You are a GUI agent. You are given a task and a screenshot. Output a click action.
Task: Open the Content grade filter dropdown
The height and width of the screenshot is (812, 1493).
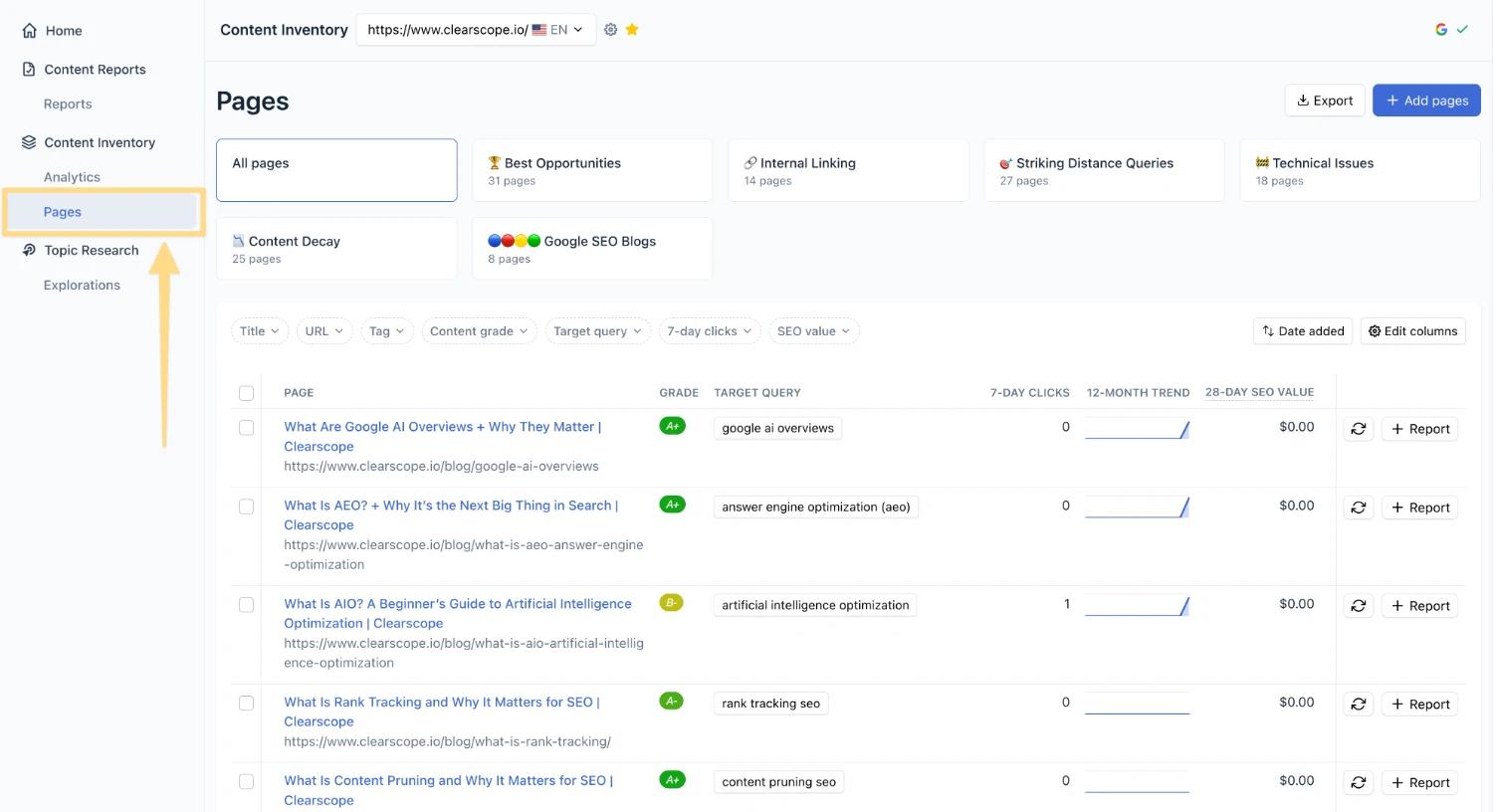pyautogui.click(x=480, y=331)
